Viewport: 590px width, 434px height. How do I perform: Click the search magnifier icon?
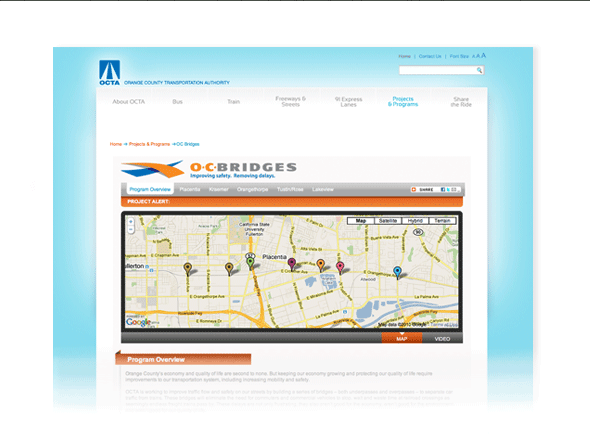click(479, 70)
